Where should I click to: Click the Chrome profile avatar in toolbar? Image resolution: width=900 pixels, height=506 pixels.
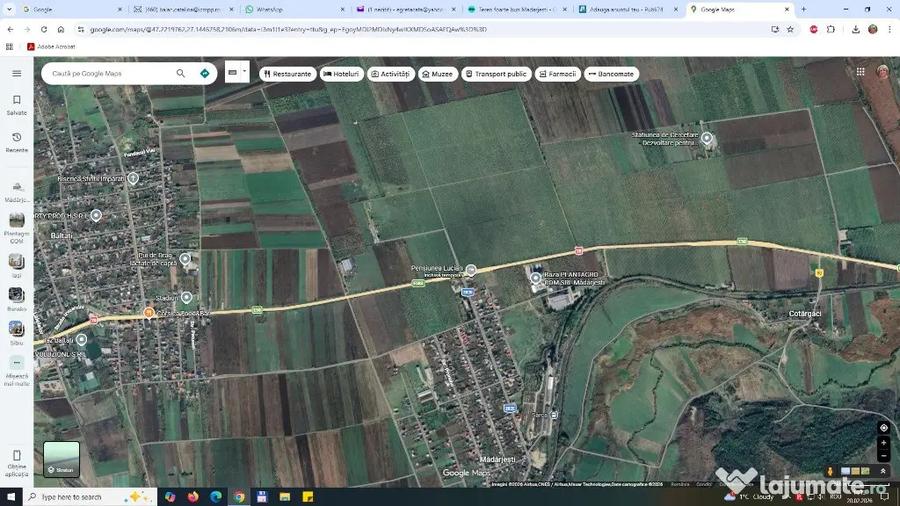click(x=873, y=29)
